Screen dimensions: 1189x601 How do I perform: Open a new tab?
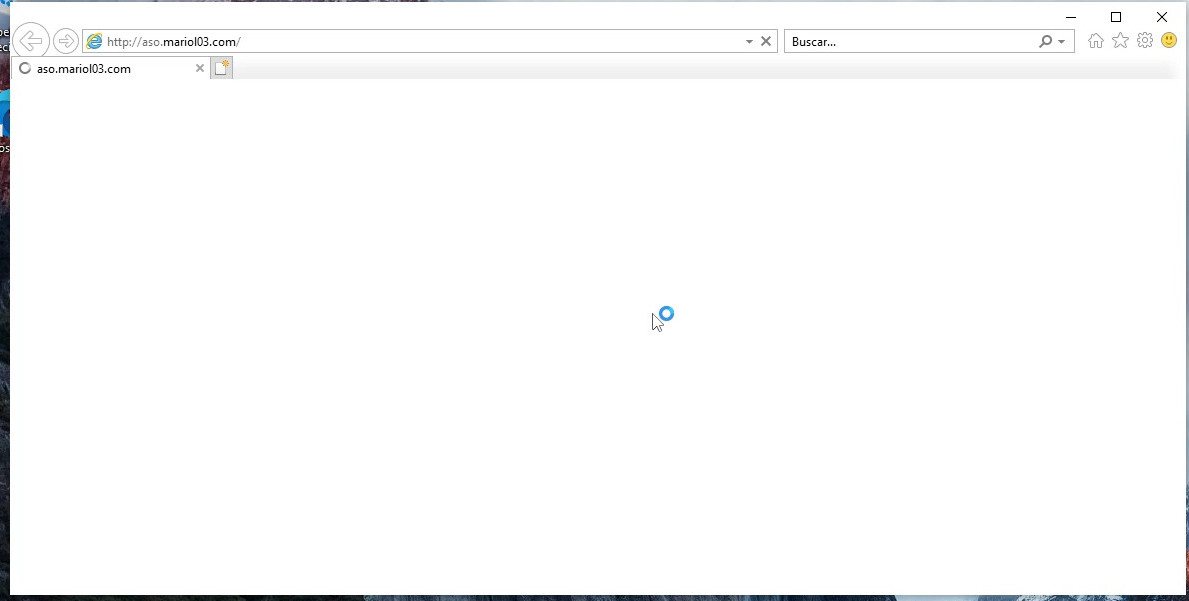point(221,69)
